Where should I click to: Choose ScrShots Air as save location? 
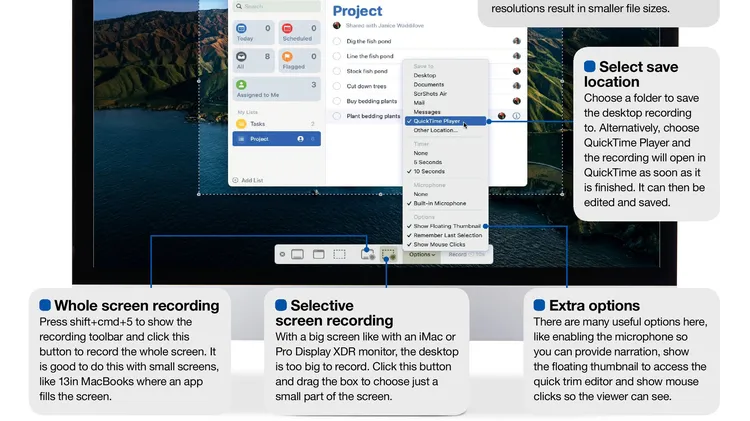tap(445, 94)
